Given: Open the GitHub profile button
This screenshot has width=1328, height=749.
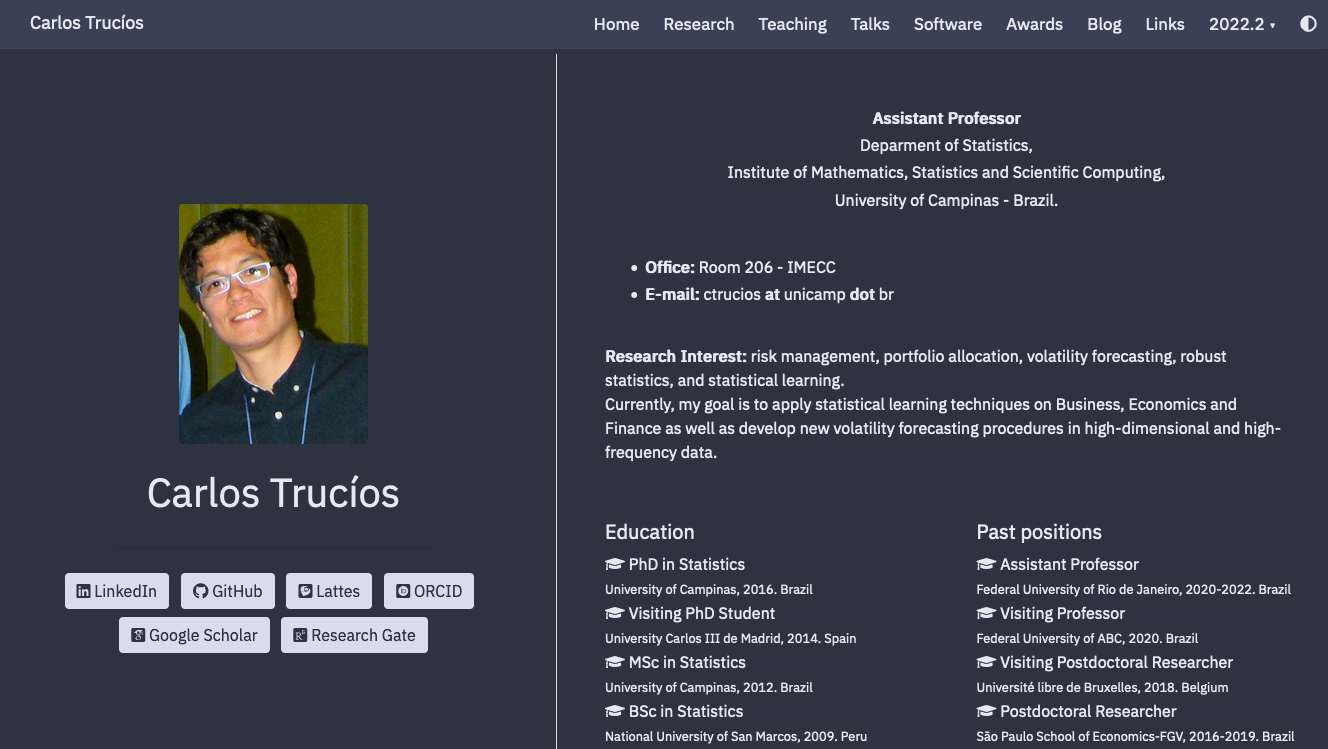Looking at the screenshot, I should pyautogui.click(x=227, y=591).
